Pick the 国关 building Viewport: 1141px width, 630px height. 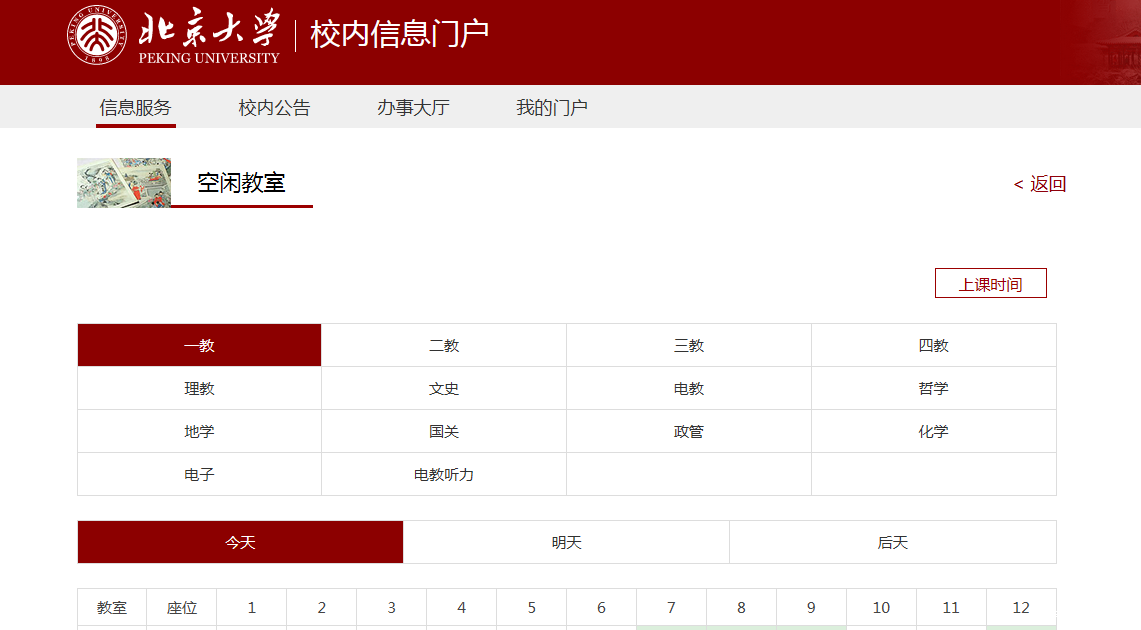[x=444, y=431]
